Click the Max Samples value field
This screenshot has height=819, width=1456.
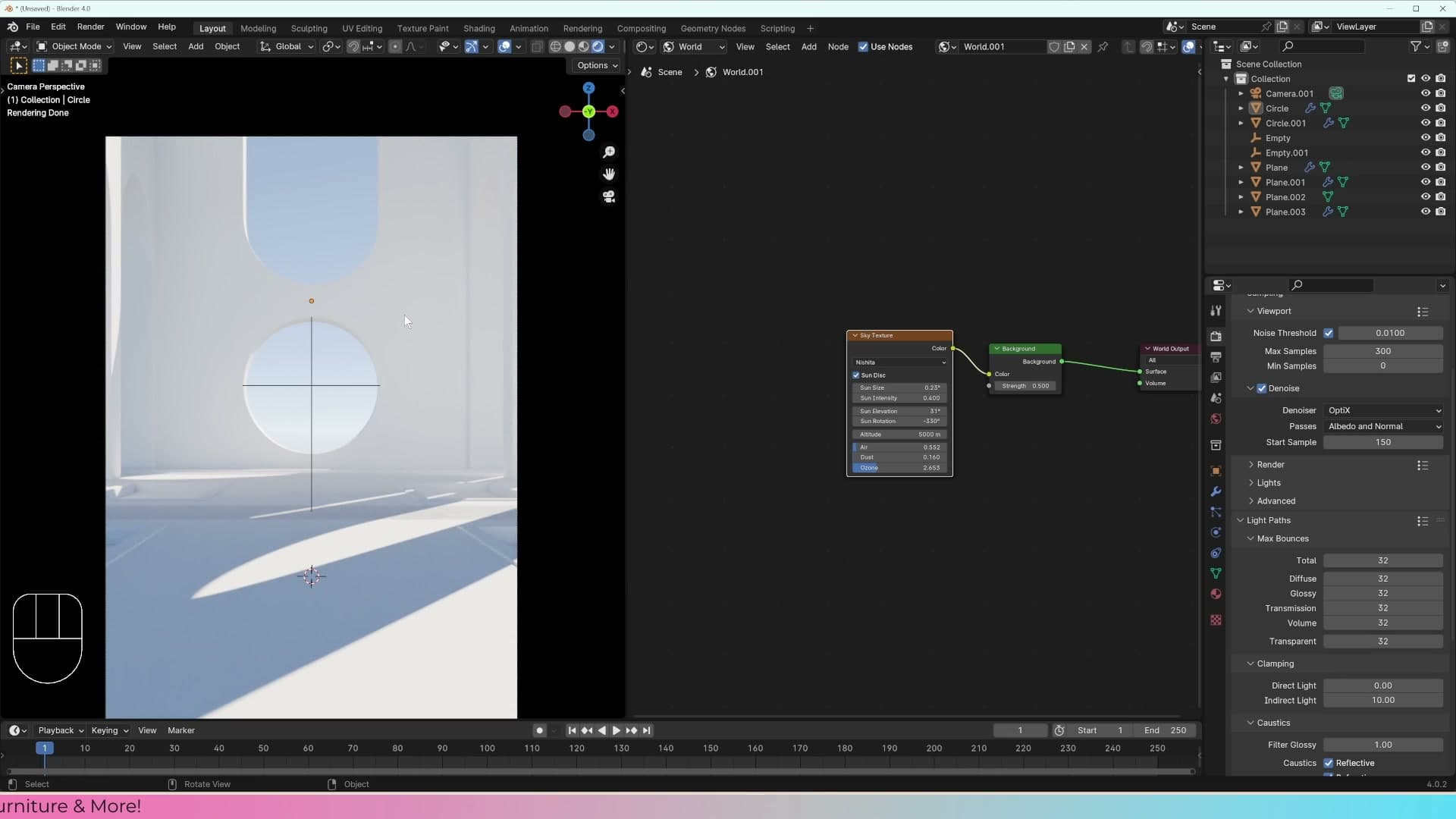pos(1383,351)
